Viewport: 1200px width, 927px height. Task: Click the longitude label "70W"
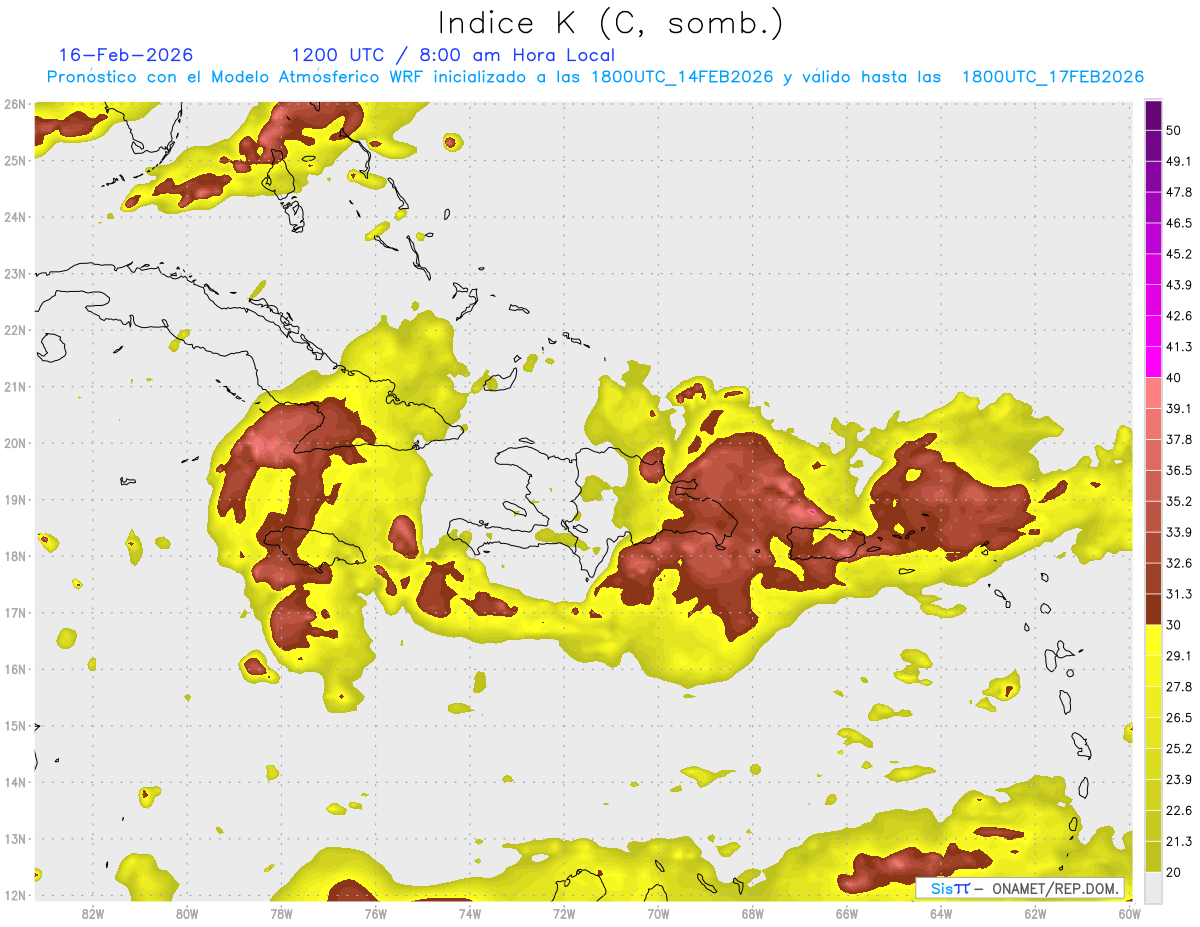[x=658, y=913]
